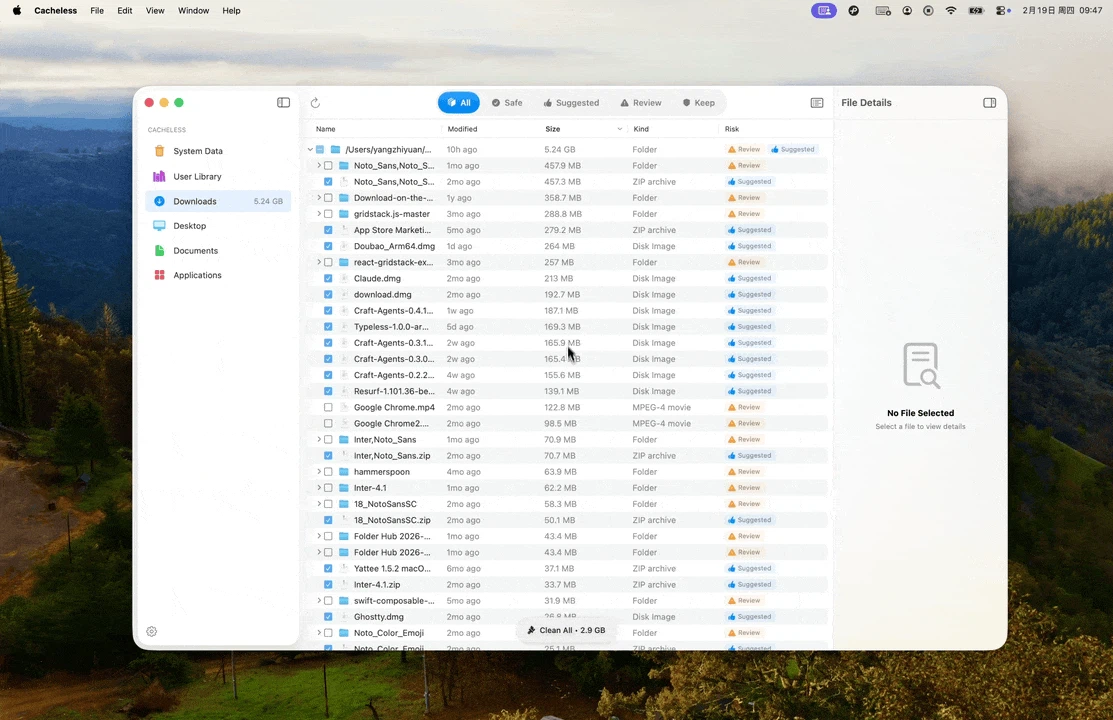Open the View menu
The width and height of the screenshot is (1113, 720).
click(x=154, y=10)
